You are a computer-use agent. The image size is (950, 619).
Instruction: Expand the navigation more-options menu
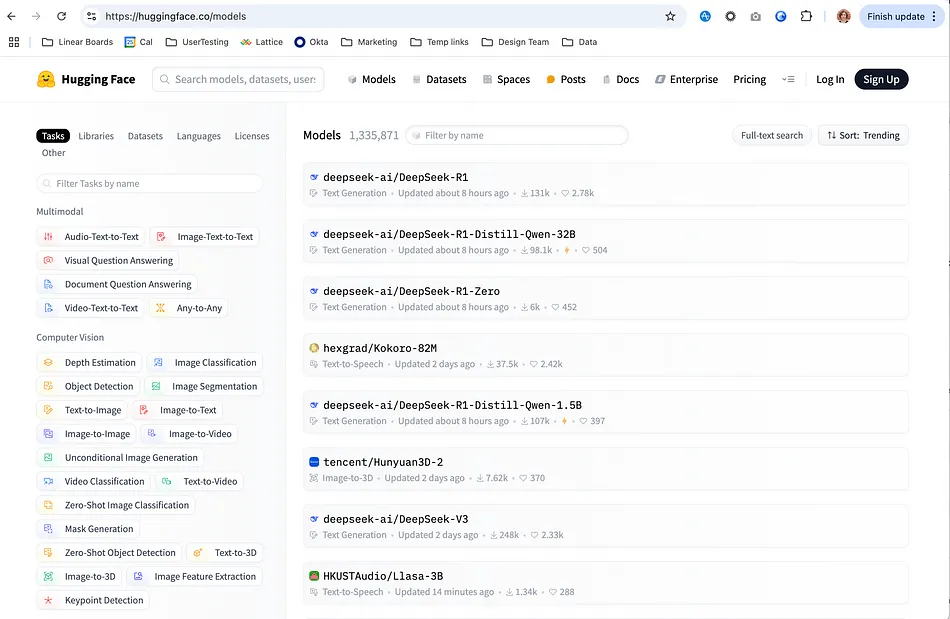tap(788, 79)
